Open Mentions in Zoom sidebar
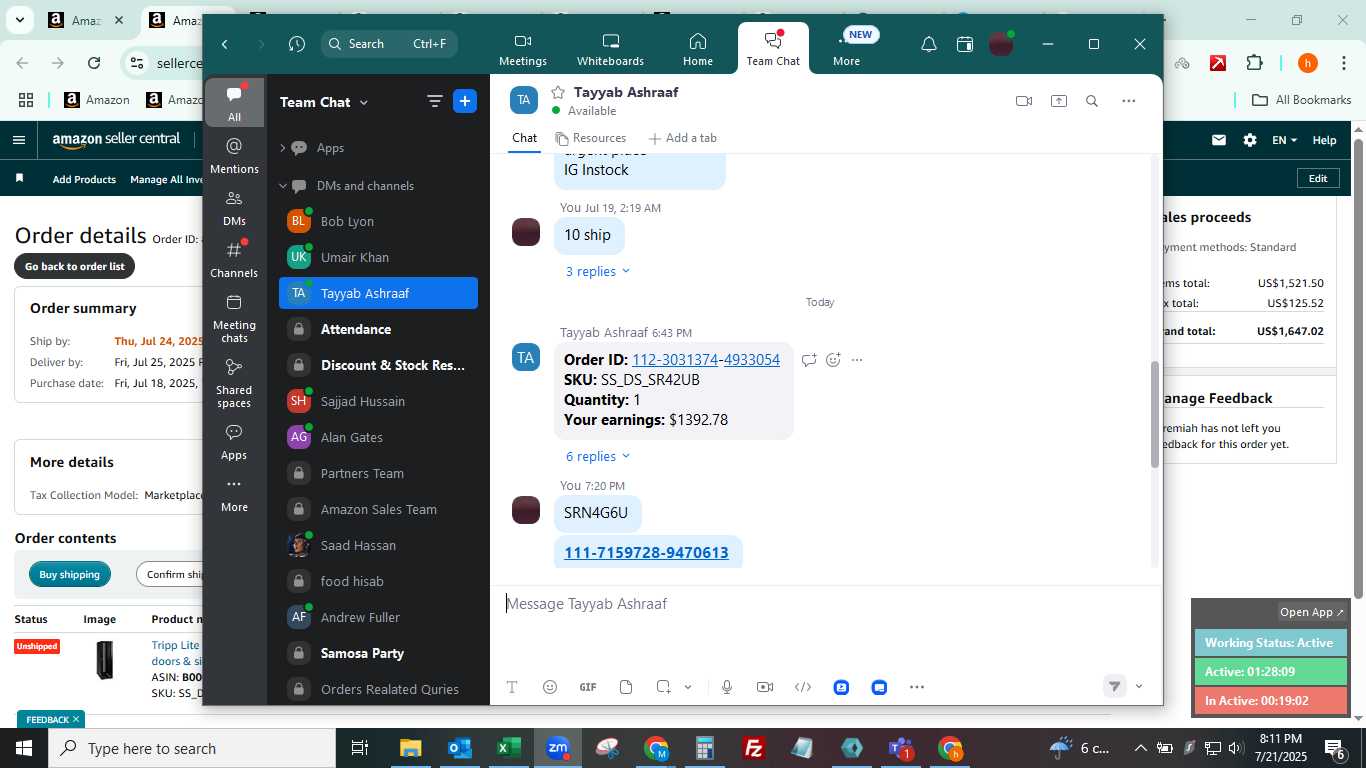This screenshot has width=1366, height=768. pos(234,156)
